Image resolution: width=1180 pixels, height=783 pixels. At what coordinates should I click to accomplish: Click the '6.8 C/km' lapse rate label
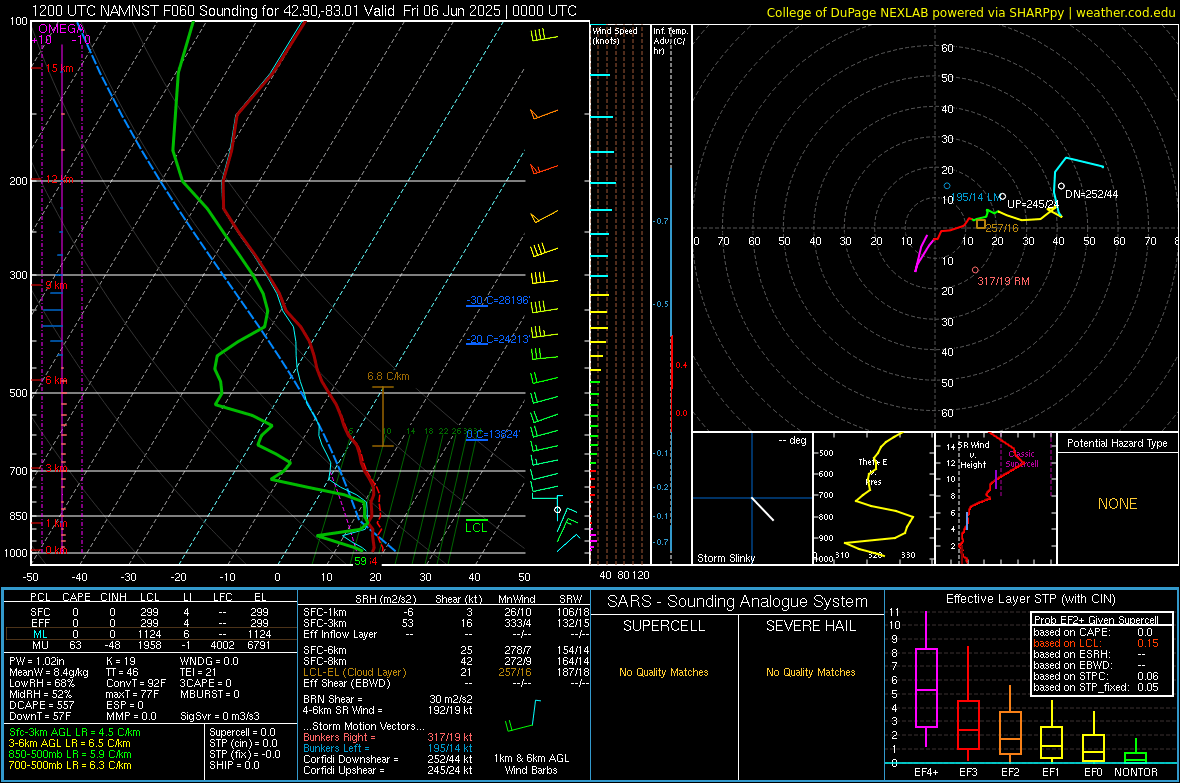[388, 376]
